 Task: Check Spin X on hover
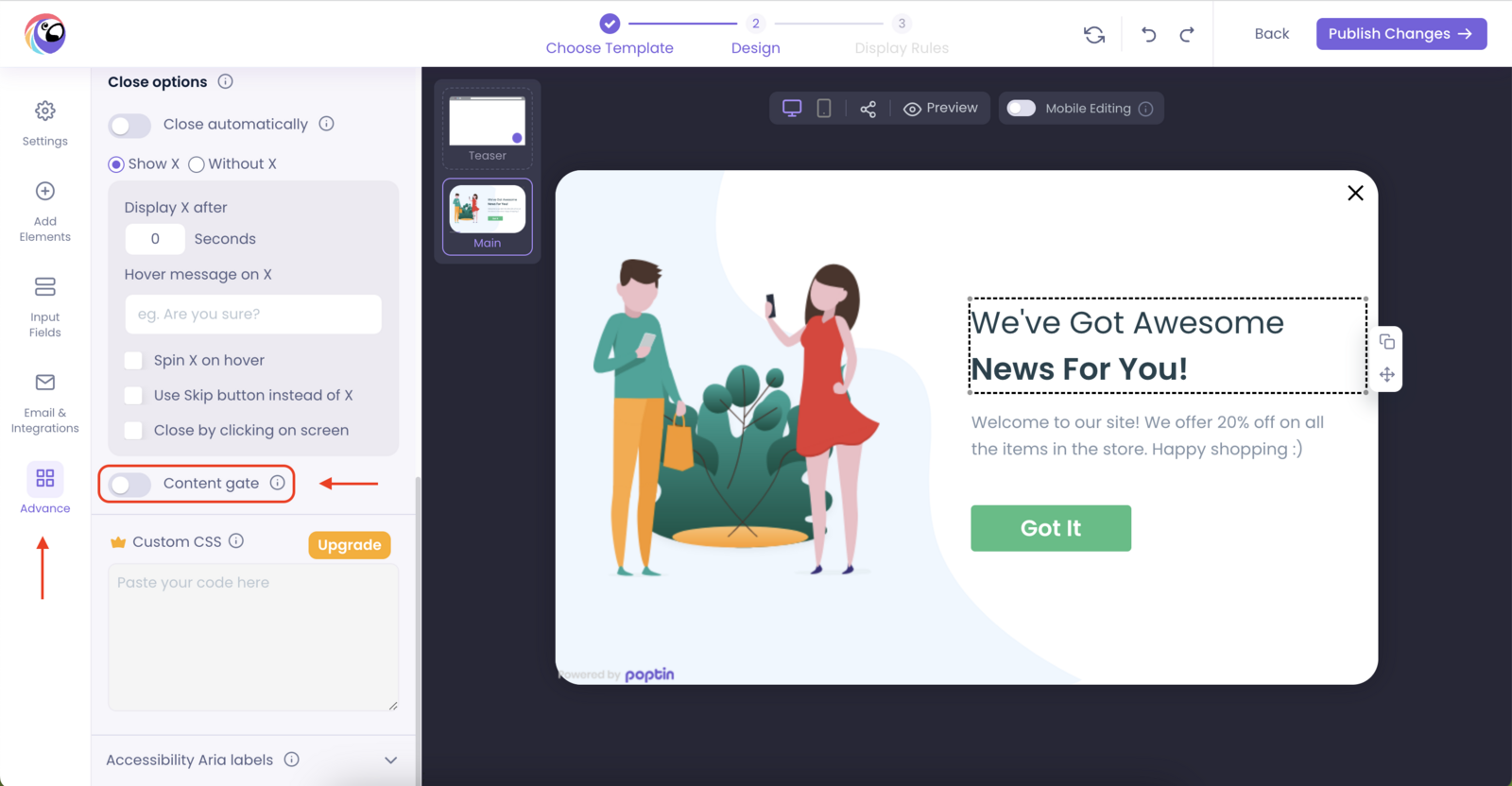coord(134,360)
